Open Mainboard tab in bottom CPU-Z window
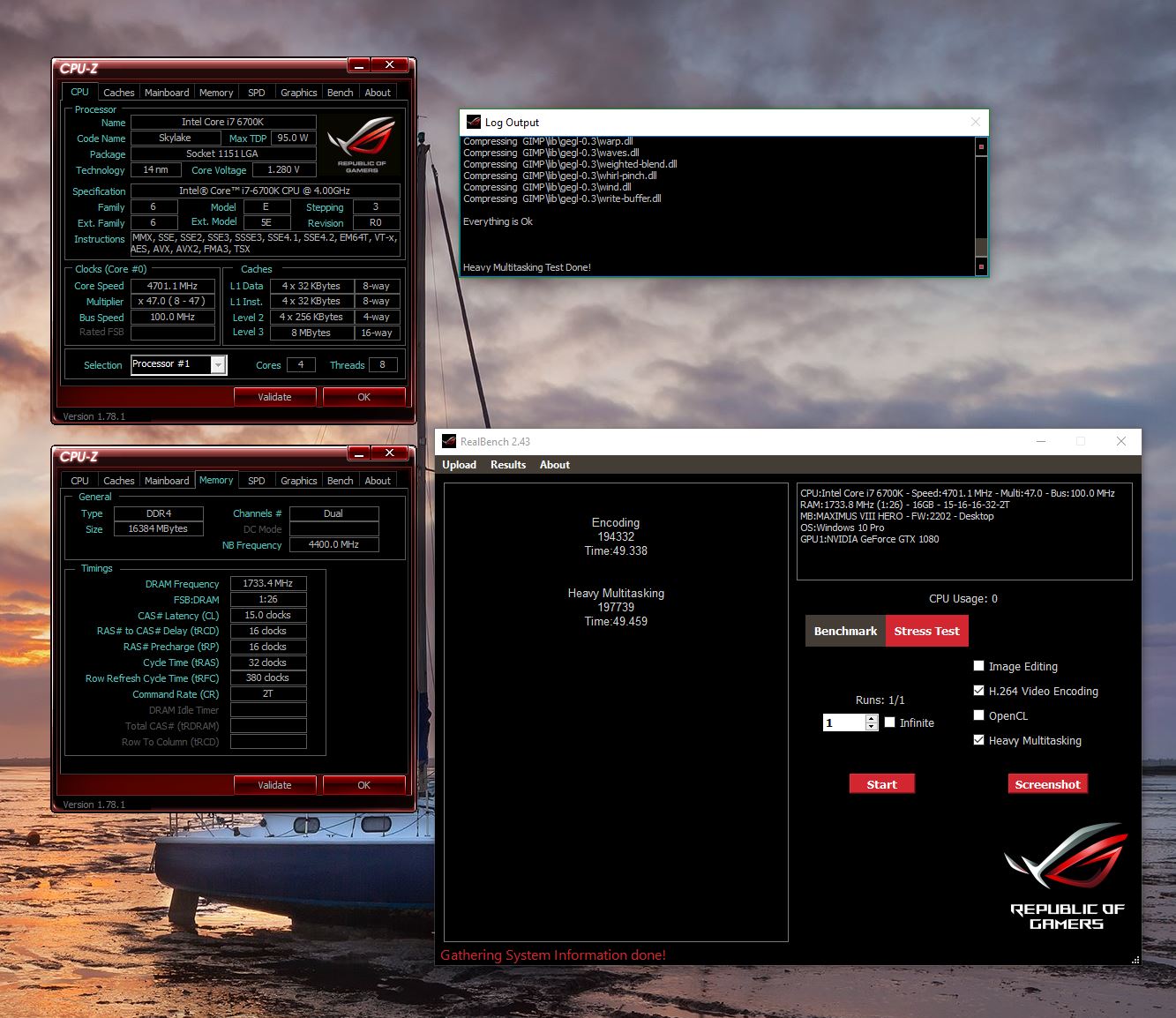Image resolution: width=1176 pixels, height=1018 pixels. pos(167,481)
